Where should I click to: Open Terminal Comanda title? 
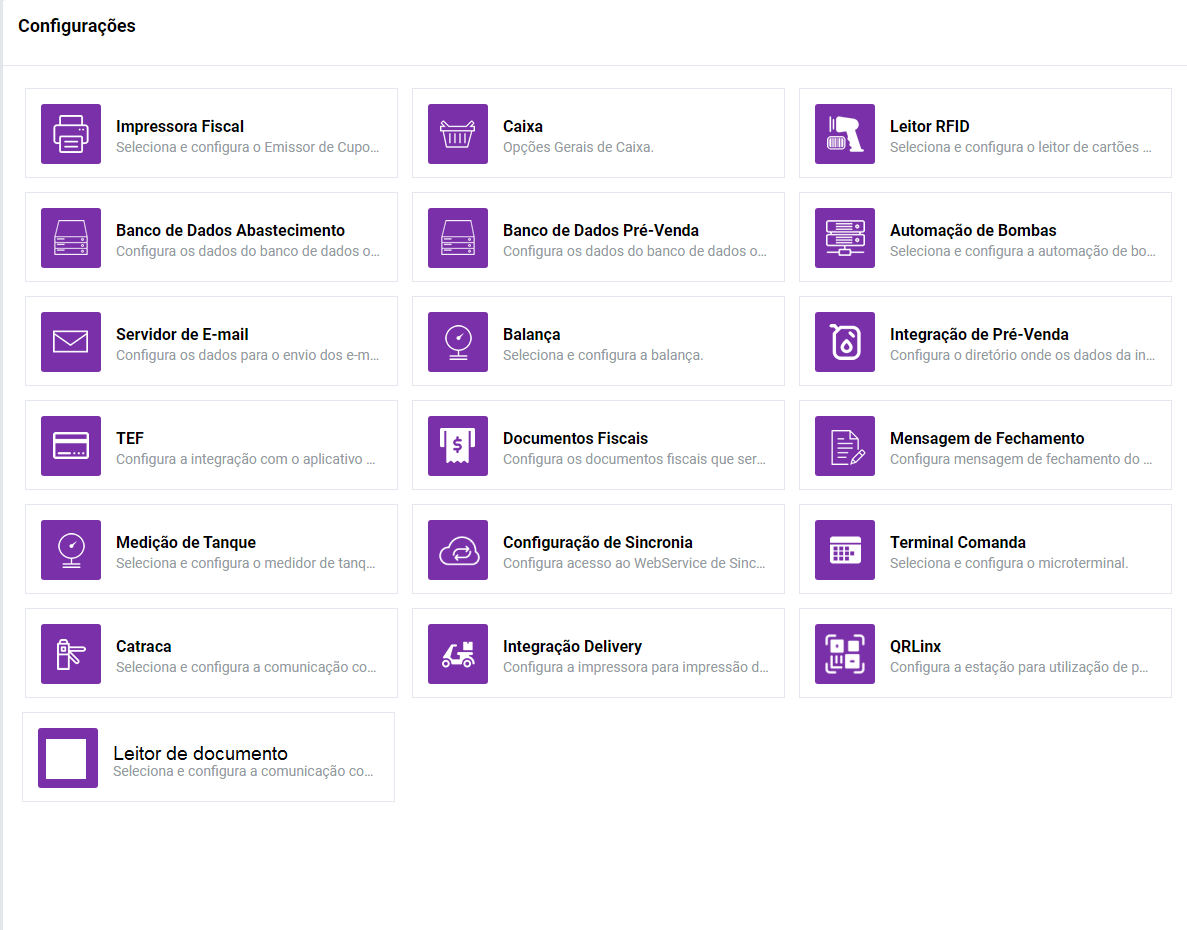click(958, 543)
